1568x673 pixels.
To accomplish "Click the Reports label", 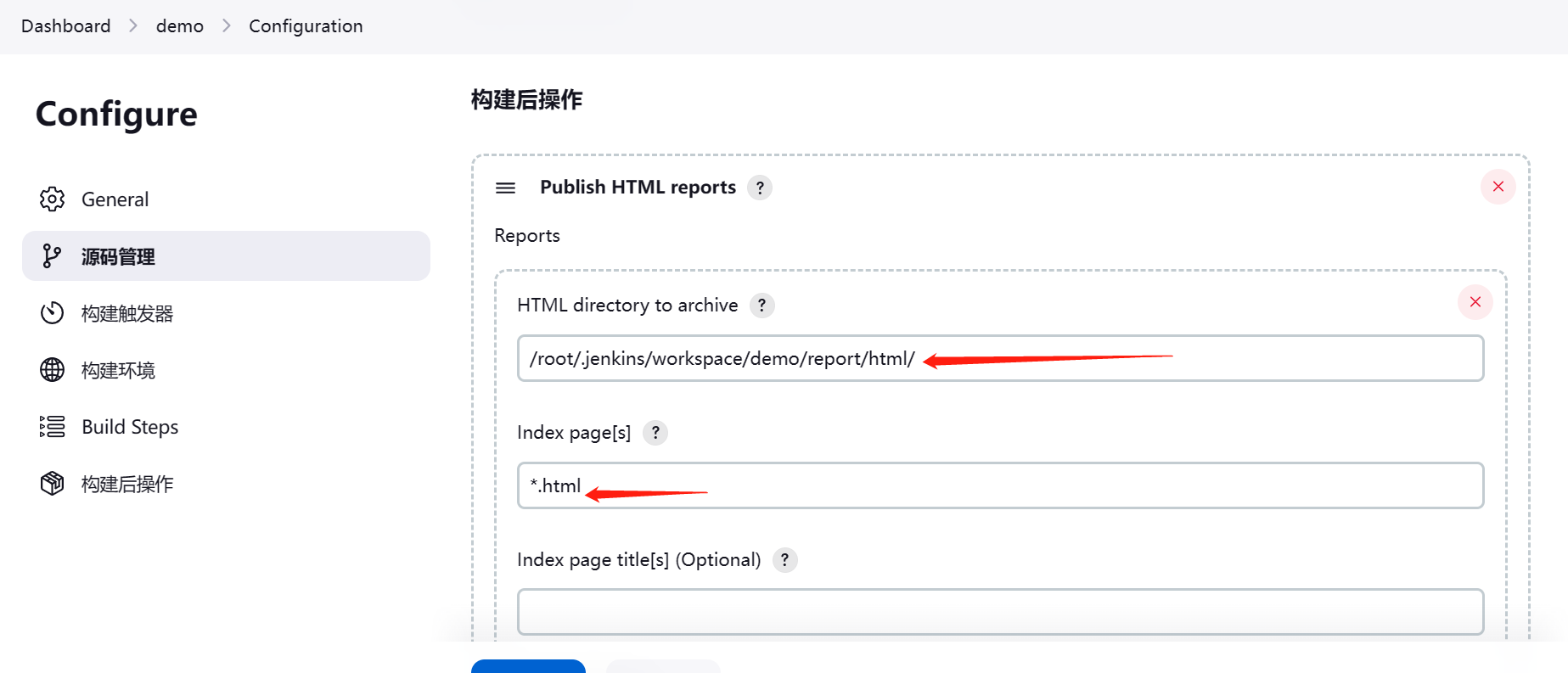I will (x=527, y=236).
